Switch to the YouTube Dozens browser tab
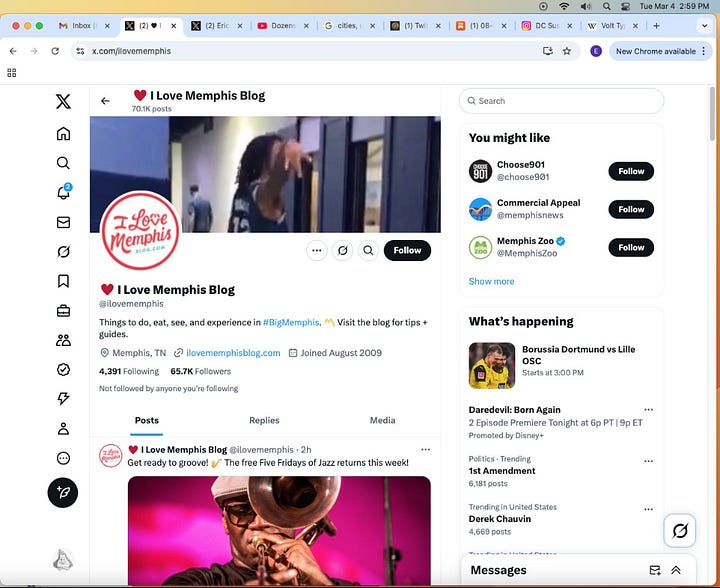720x588 pixels. [283, 26]
